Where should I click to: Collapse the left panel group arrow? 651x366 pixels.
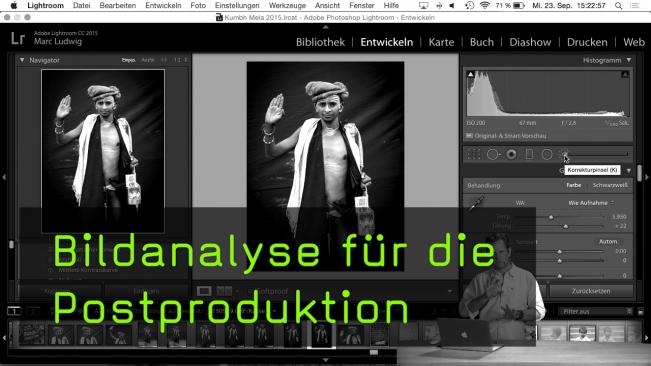click(4, 177)
